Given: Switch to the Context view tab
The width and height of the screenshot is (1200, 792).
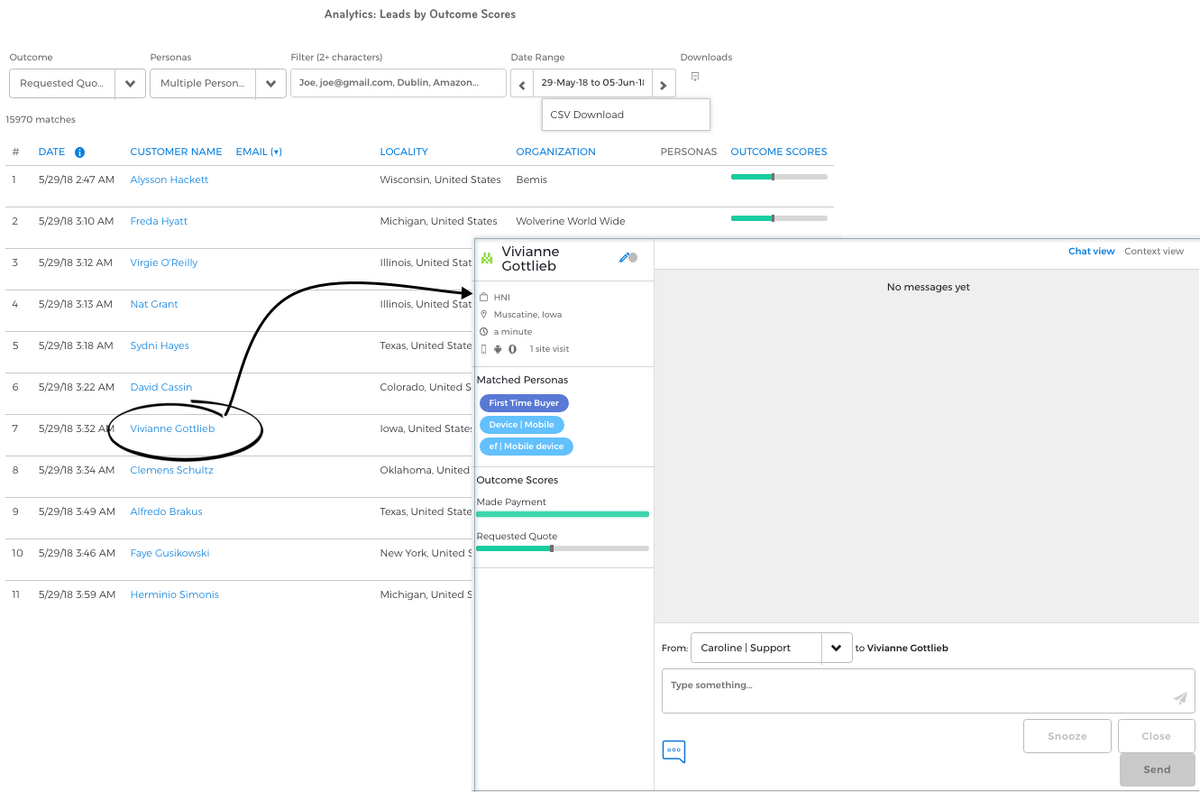Looking at the screenshot, I should click(x=1153, y=251).
